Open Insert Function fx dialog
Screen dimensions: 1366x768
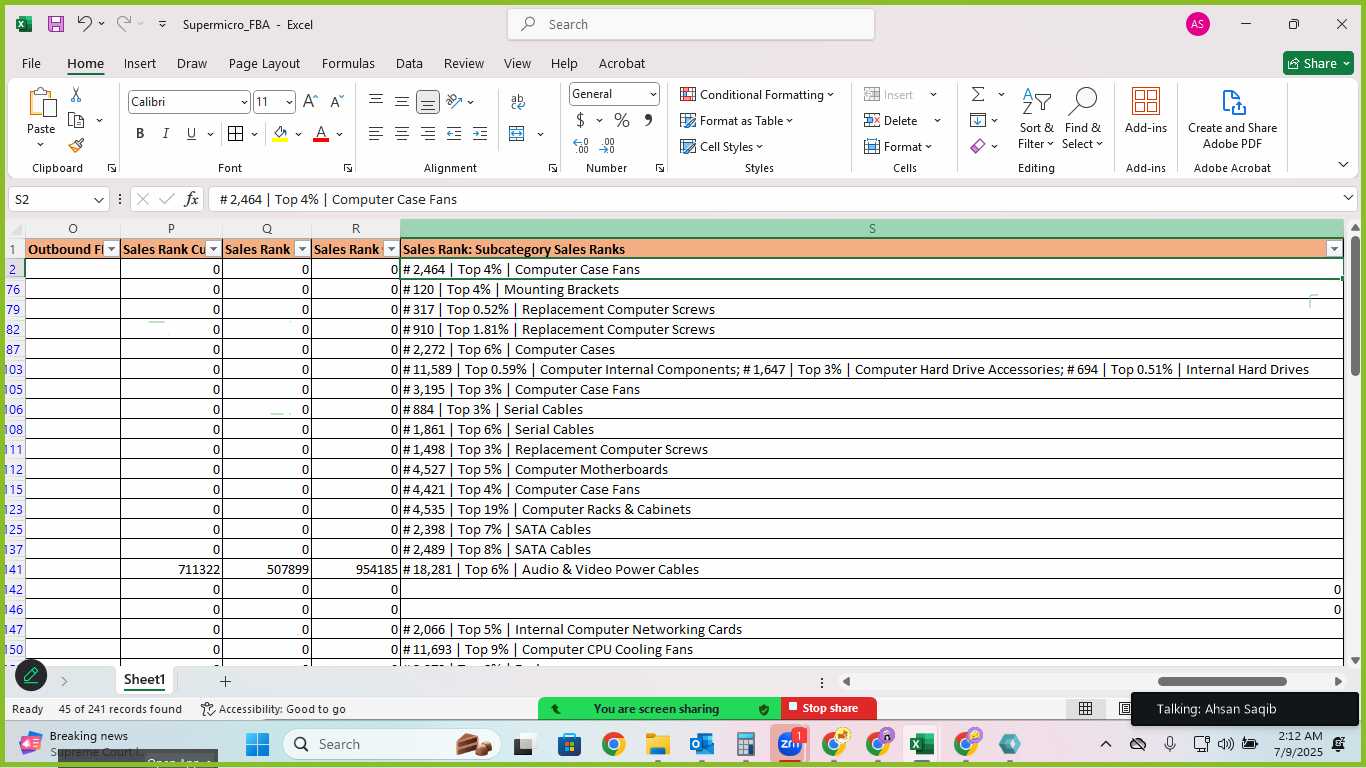(191, 199)
